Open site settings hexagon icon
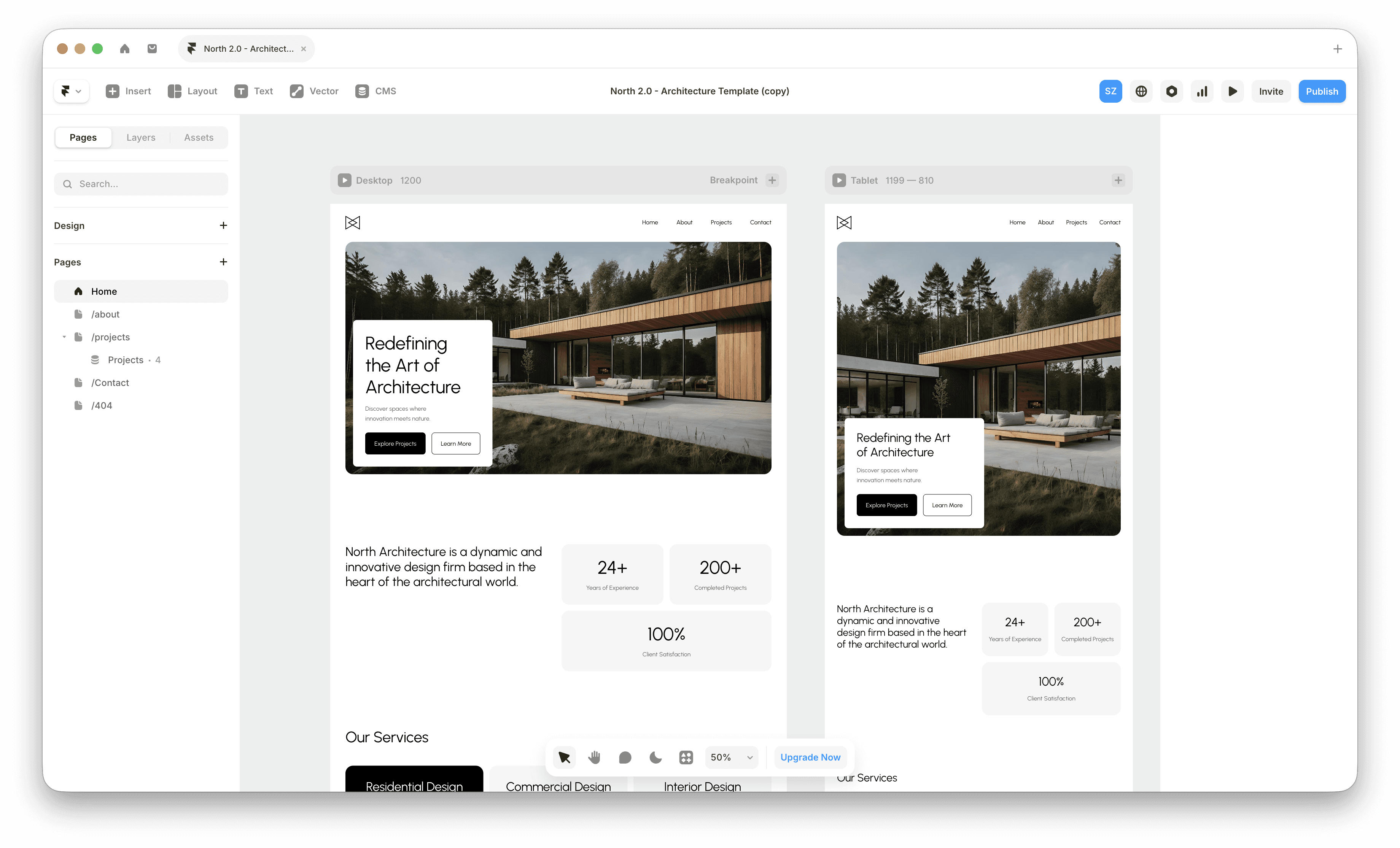The image size is (1400, 848). (1172, 91)
